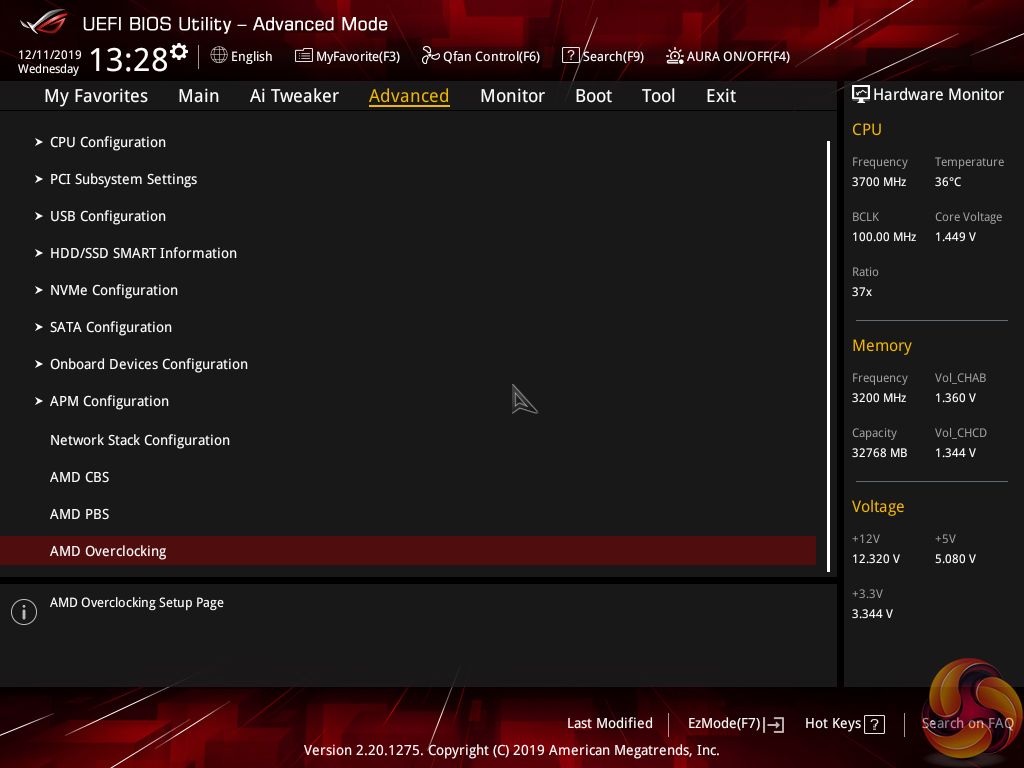Screen dimensions: 1024x768
Task: Open MyFavorite(F3) text button
Action: (x=358, y=56)
